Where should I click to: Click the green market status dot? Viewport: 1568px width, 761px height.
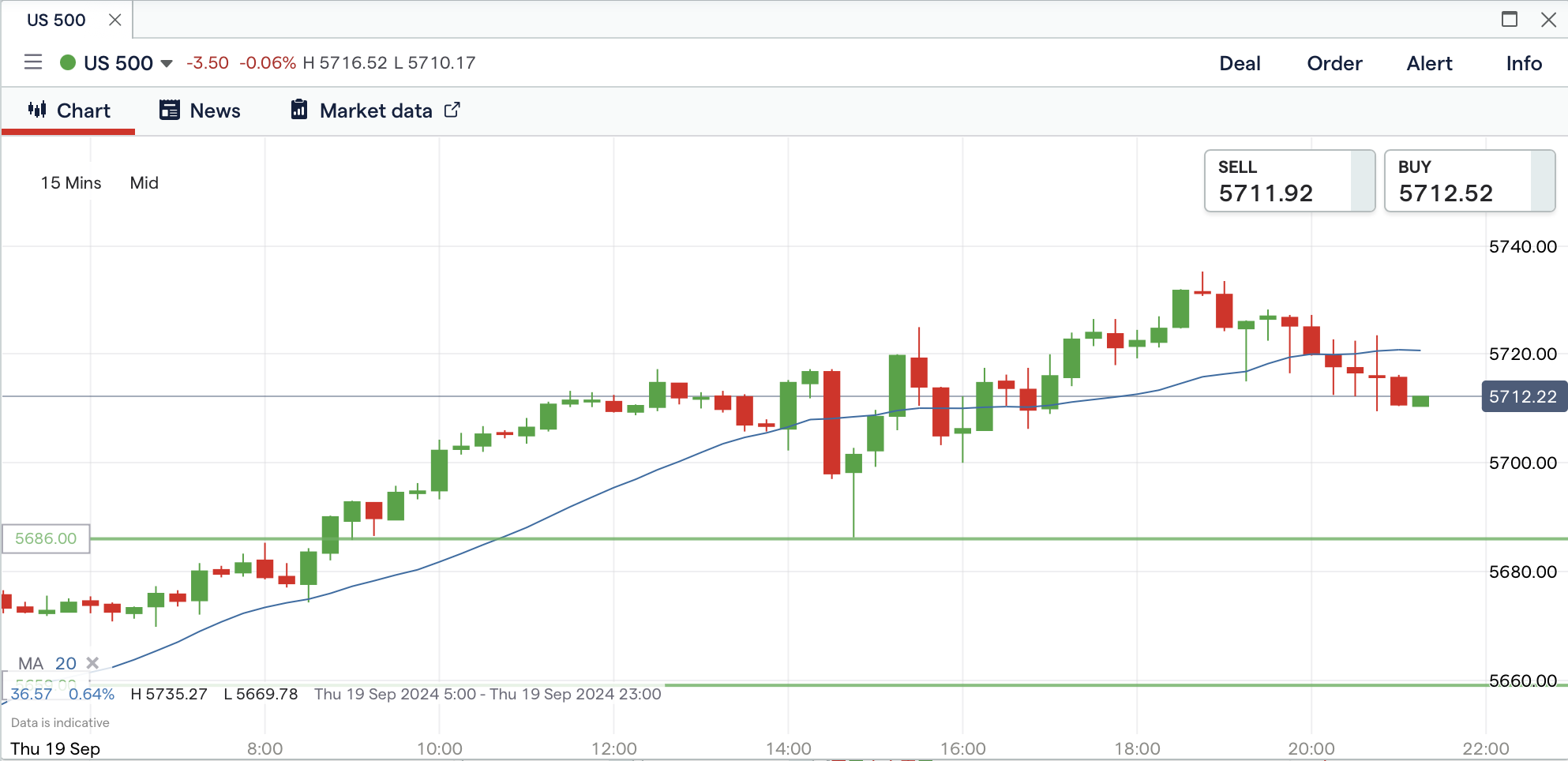pyautogui.click(x=68, y=62)
